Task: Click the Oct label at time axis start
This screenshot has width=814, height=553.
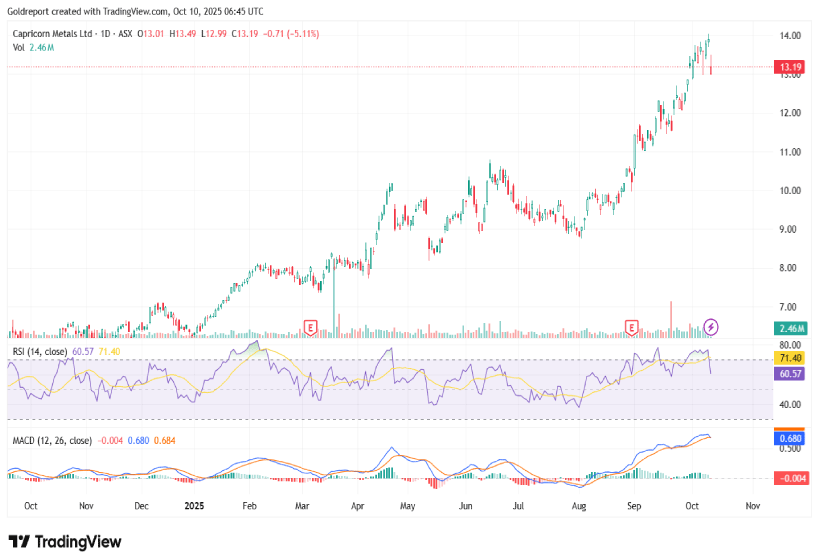Action: 31,506
